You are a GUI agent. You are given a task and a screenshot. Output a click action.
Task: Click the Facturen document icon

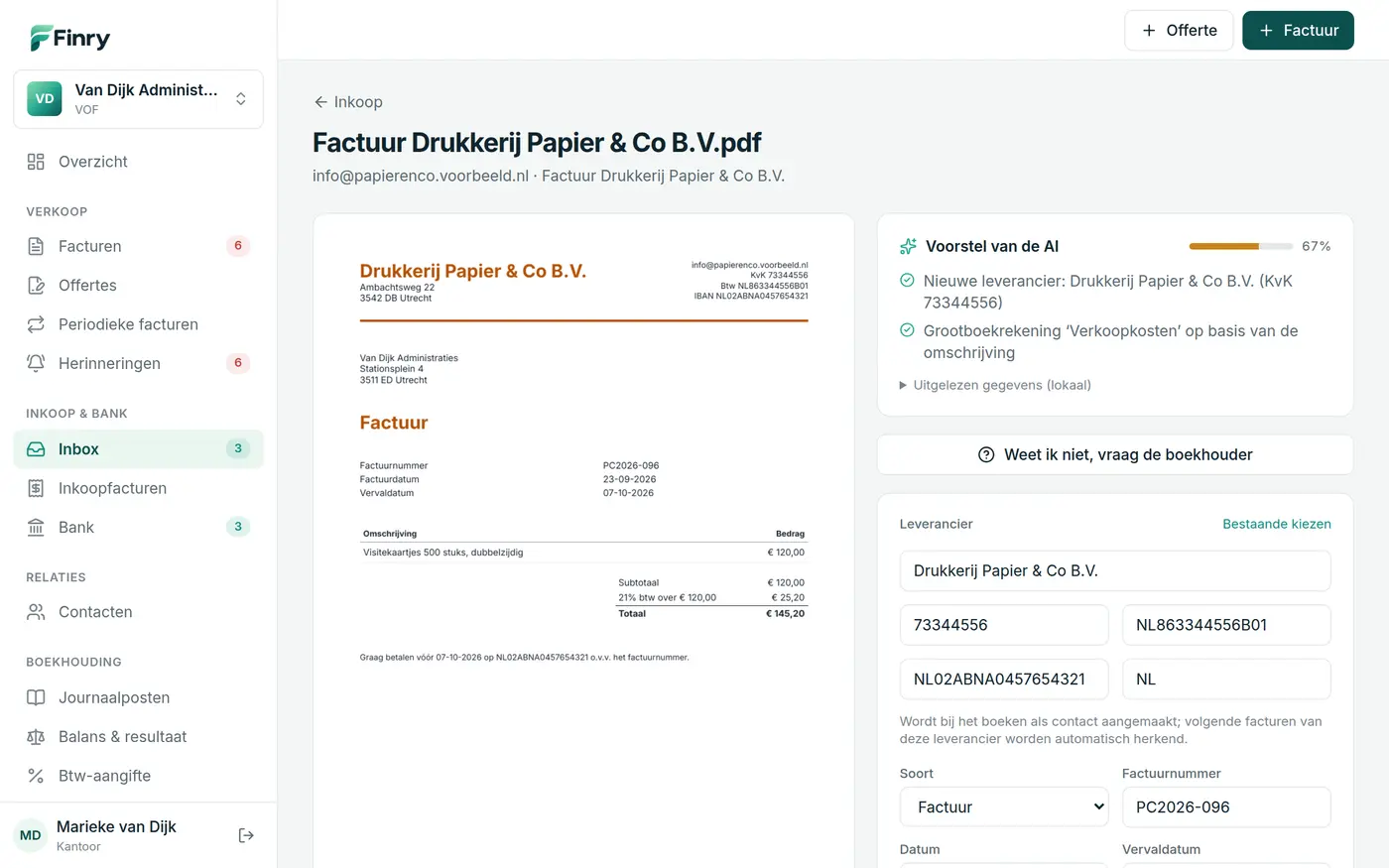(36, 246)
